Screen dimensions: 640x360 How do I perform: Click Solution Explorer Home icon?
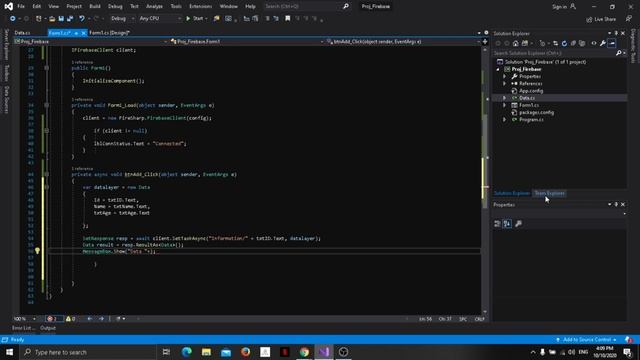pos(516,43)
